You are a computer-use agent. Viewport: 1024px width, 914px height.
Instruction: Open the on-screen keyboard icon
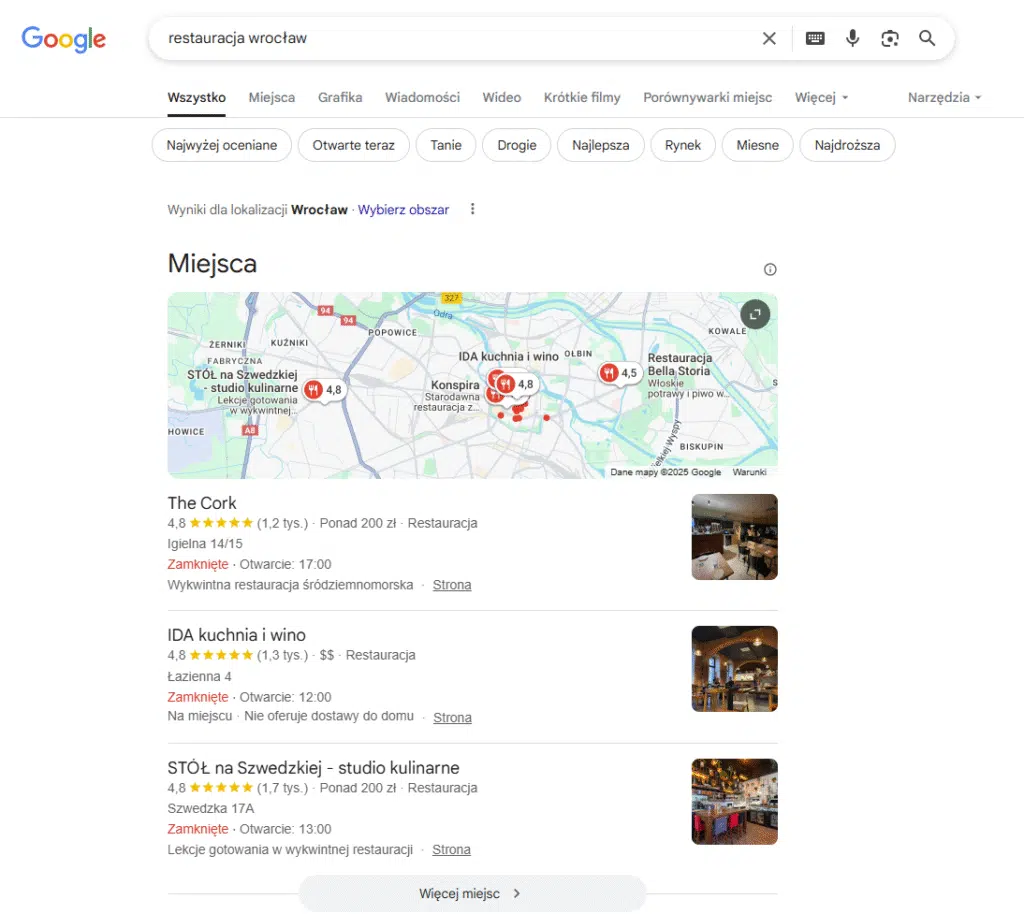tap(815, 38)
